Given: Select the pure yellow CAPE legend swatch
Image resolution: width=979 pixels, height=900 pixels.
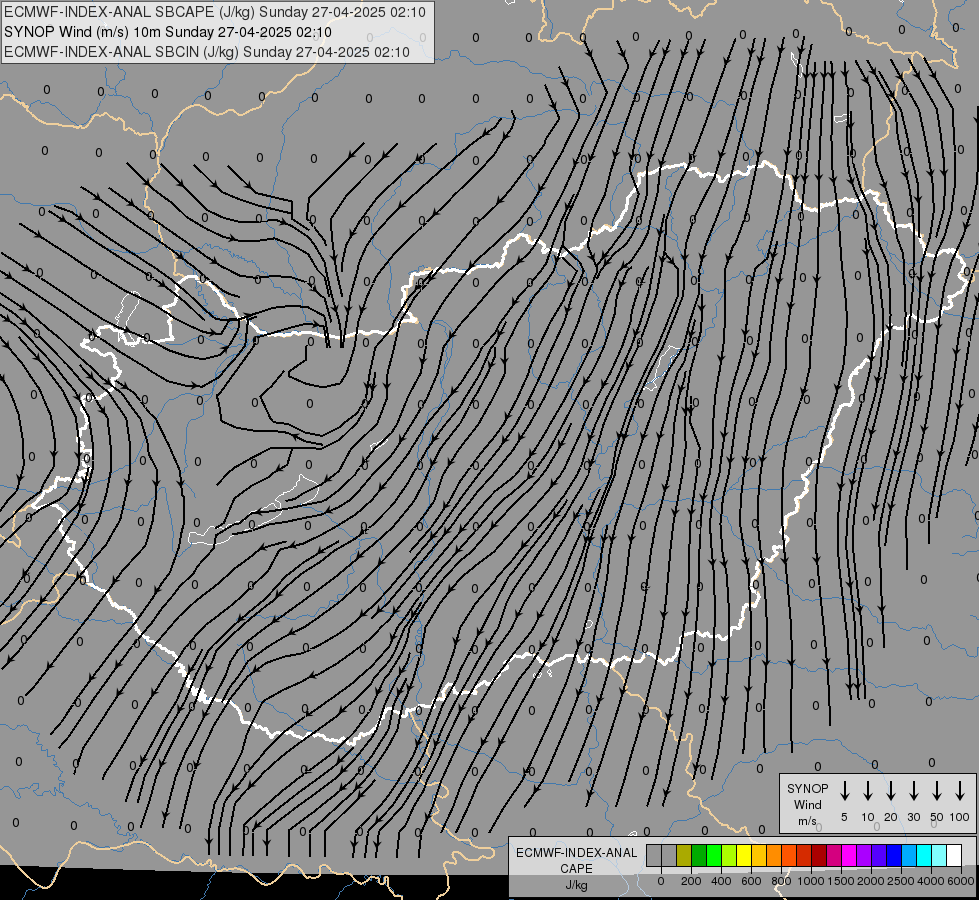Looking at the screenshot, I should tap(744, 855).
